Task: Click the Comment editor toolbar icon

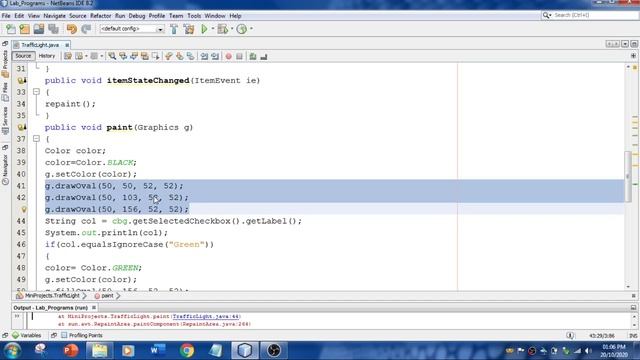Action: point(253,56)
